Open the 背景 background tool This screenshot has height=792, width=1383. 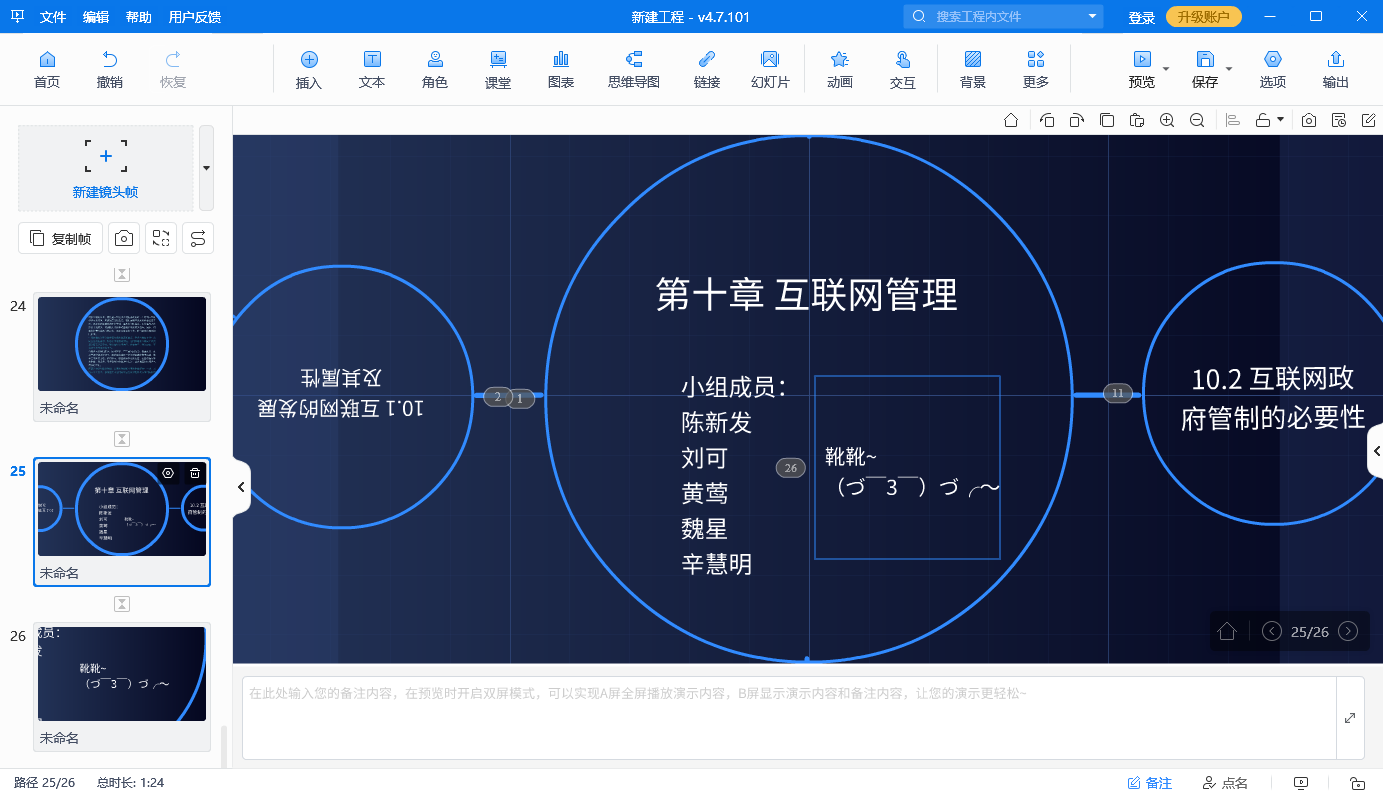click(973, 69)
